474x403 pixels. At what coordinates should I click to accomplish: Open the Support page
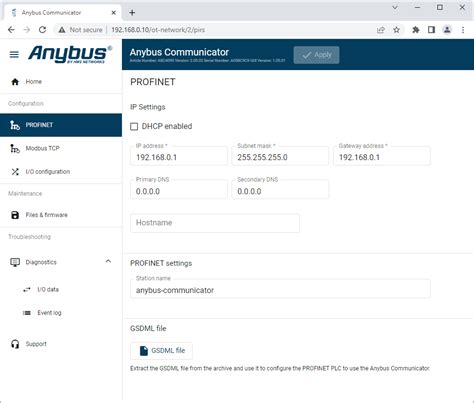(61, 344)
